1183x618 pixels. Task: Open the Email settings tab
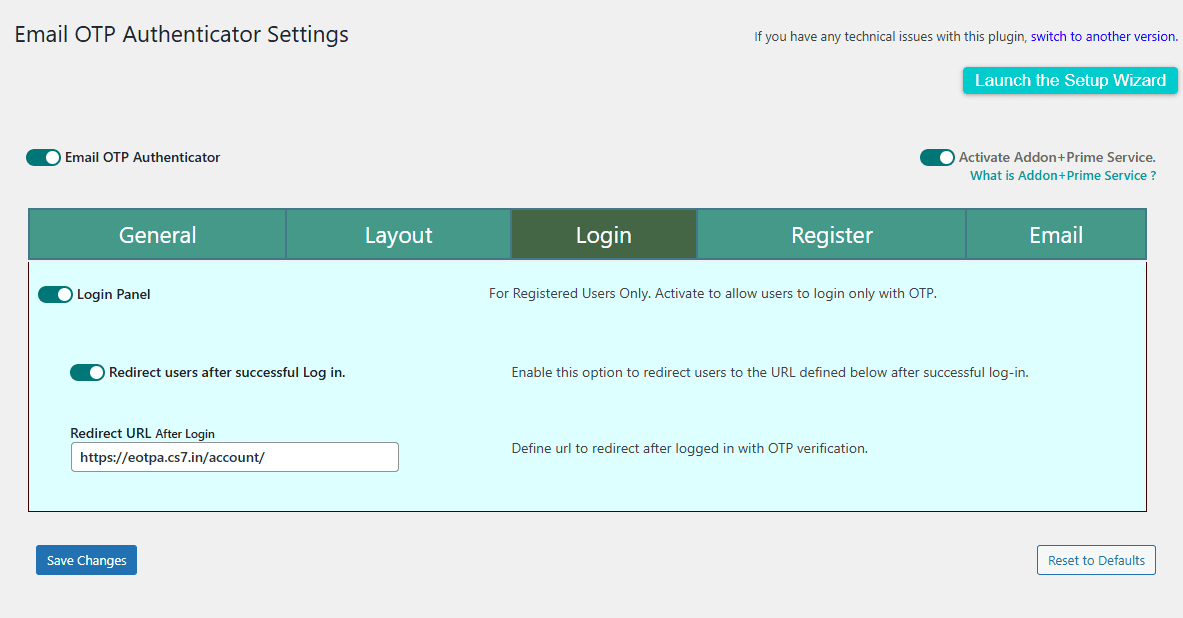pos(1055,235)
